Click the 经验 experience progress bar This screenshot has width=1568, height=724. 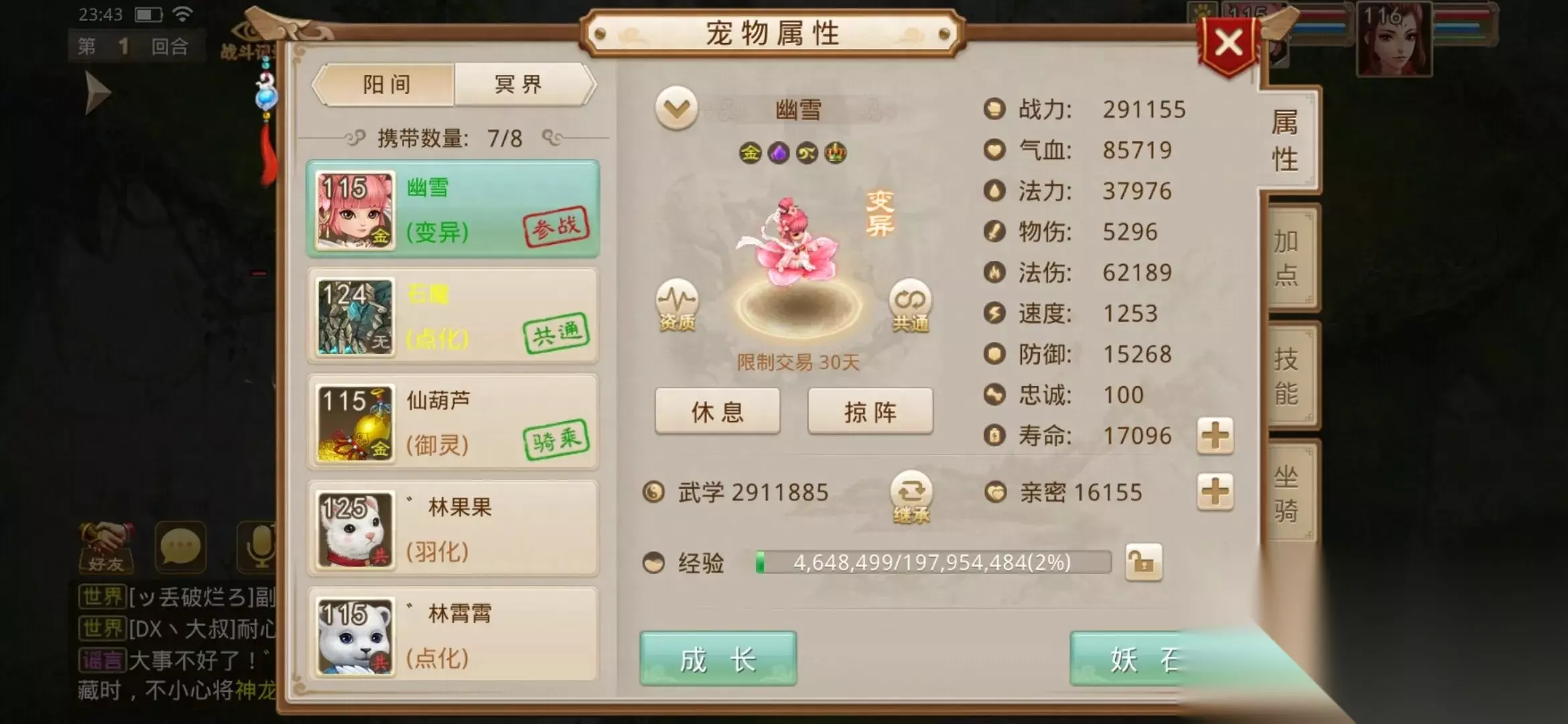[932, 562]
